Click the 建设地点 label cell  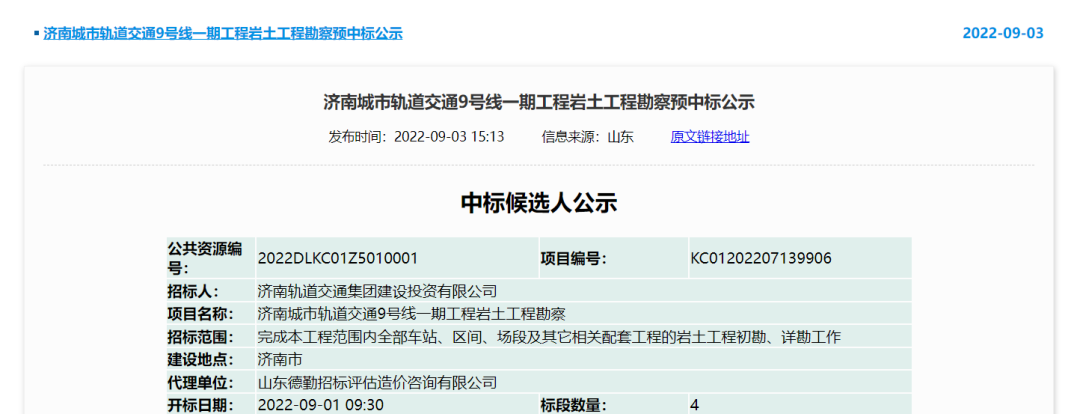click(x=211, y=359)
